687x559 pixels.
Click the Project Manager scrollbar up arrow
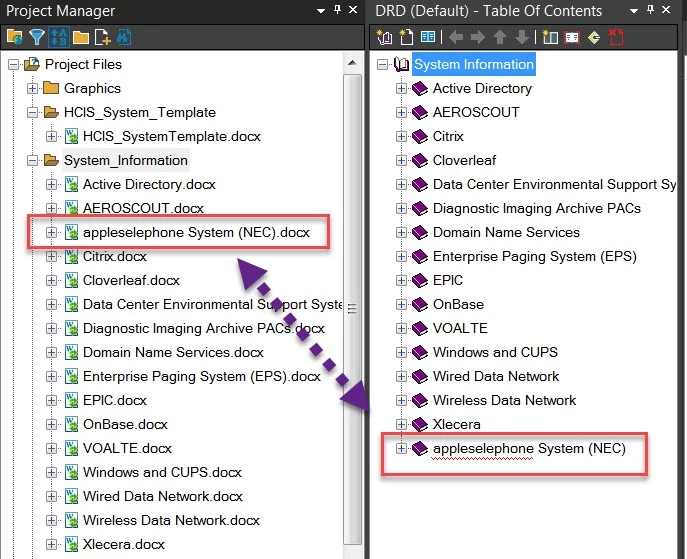tap(352, 63)
